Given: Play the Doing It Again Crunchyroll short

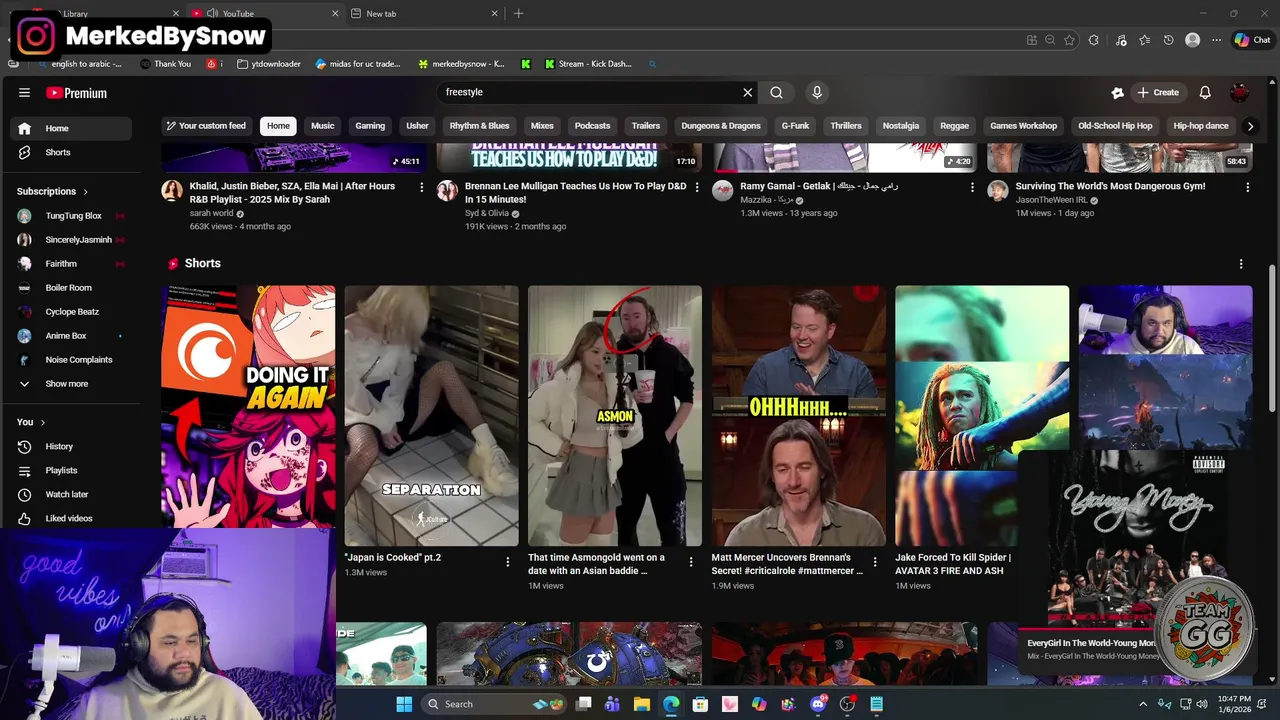Looking at the screenshot, I should (x=248, y=407).
